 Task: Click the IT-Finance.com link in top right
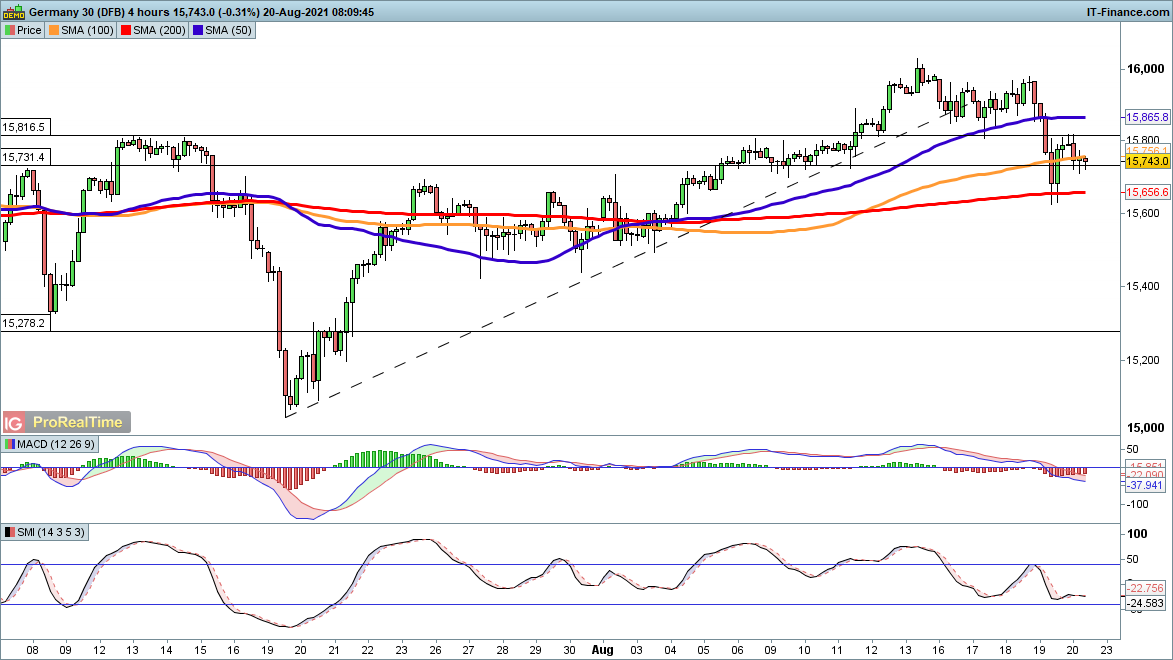pyautogui.click(x=1127, y=11)
